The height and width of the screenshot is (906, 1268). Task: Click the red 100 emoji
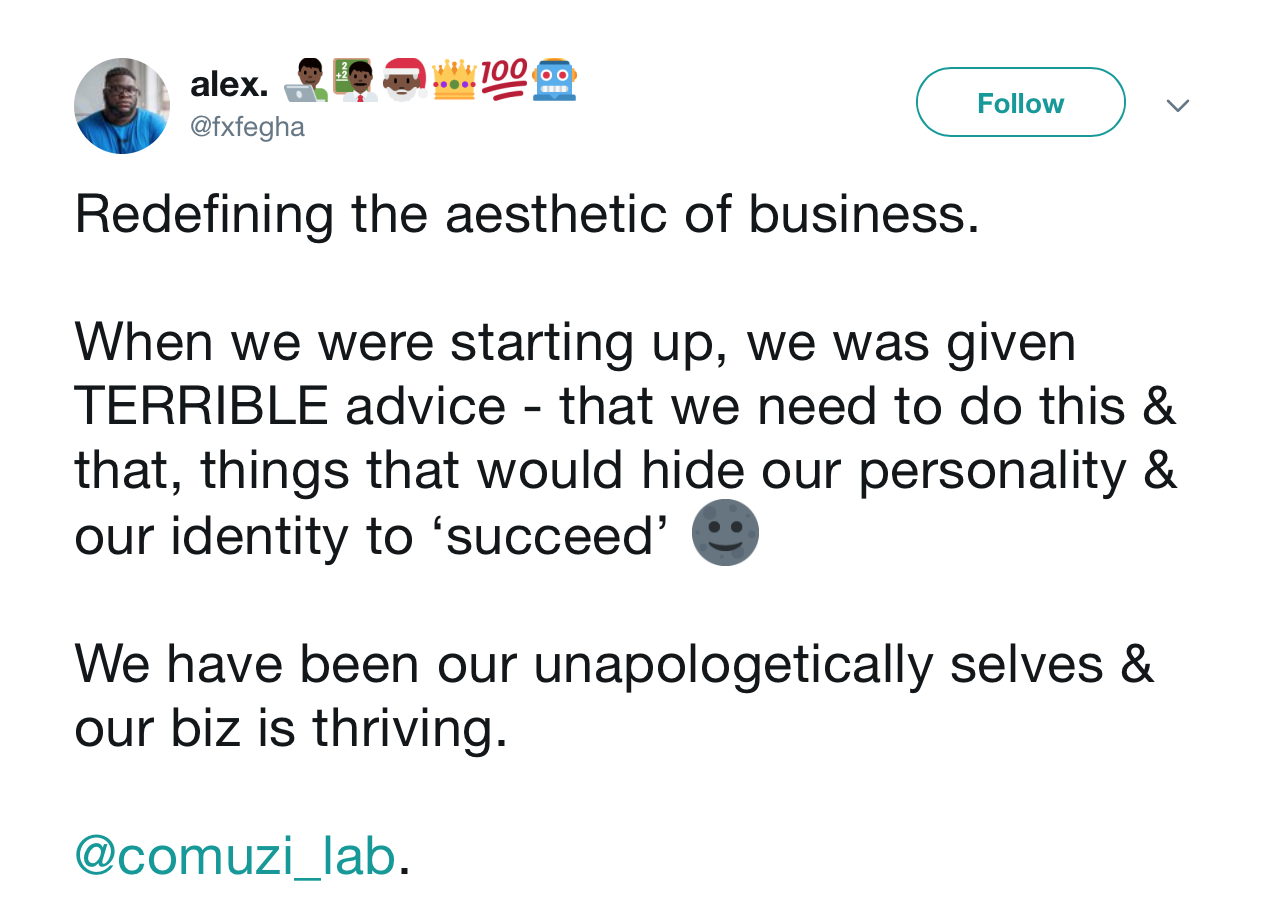504,81
